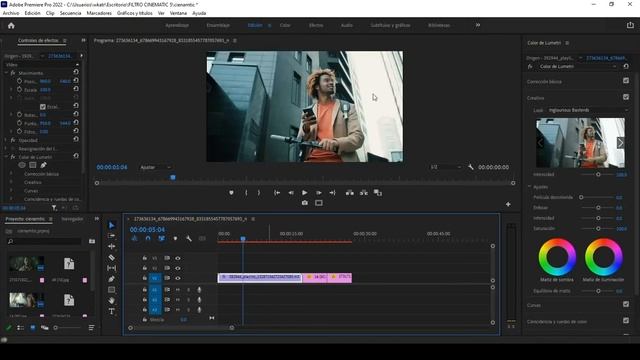Screen dimensions: 640x360
Task: Open program monitor button editor plus
Action: pyautogui.click(x=508, y=204)
